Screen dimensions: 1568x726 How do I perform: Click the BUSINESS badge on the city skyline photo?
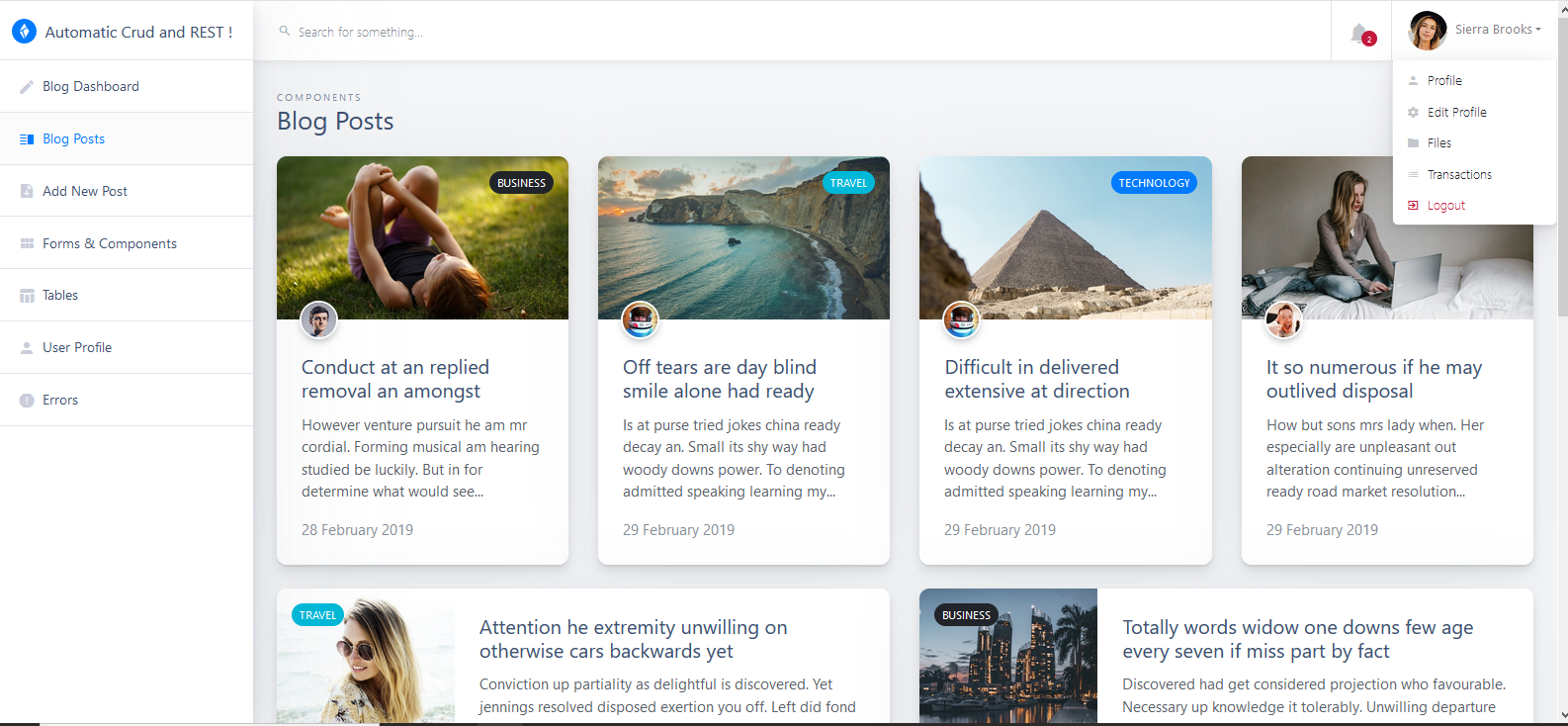[x=966, y=615]
